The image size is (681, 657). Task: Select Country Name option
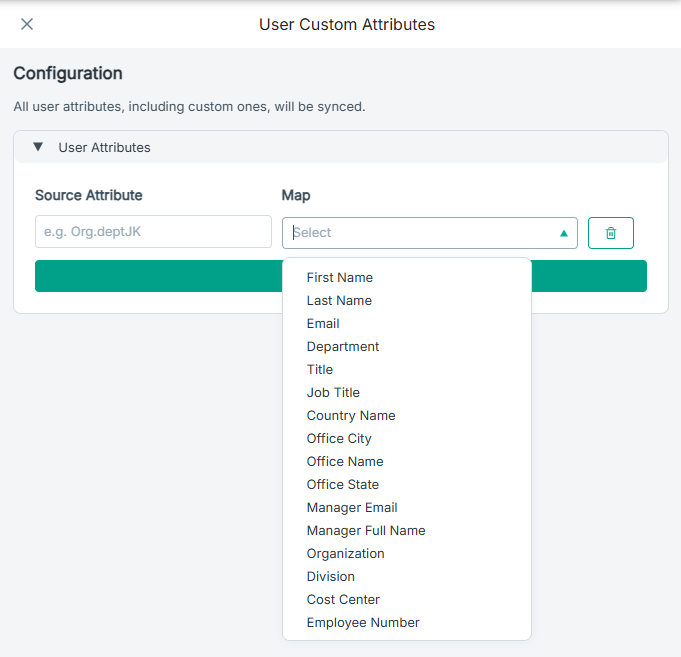[351, 416]
